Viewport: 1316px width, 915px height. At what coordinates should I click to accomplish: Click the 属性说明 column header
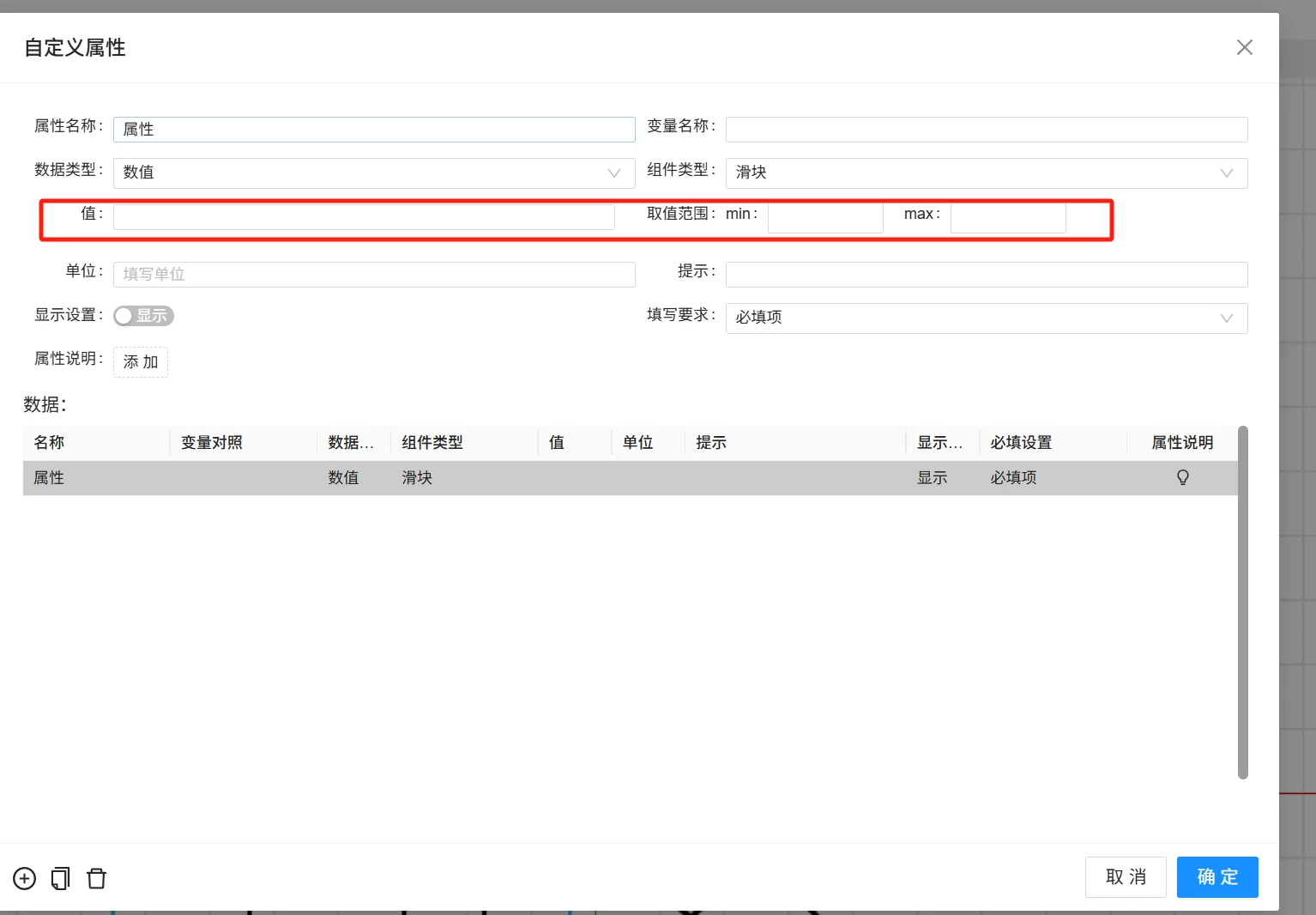(1182, 443)
